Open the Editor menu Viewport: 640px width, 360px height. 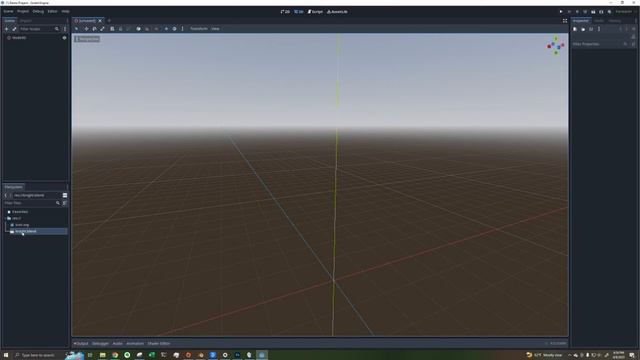click(52, 11)
